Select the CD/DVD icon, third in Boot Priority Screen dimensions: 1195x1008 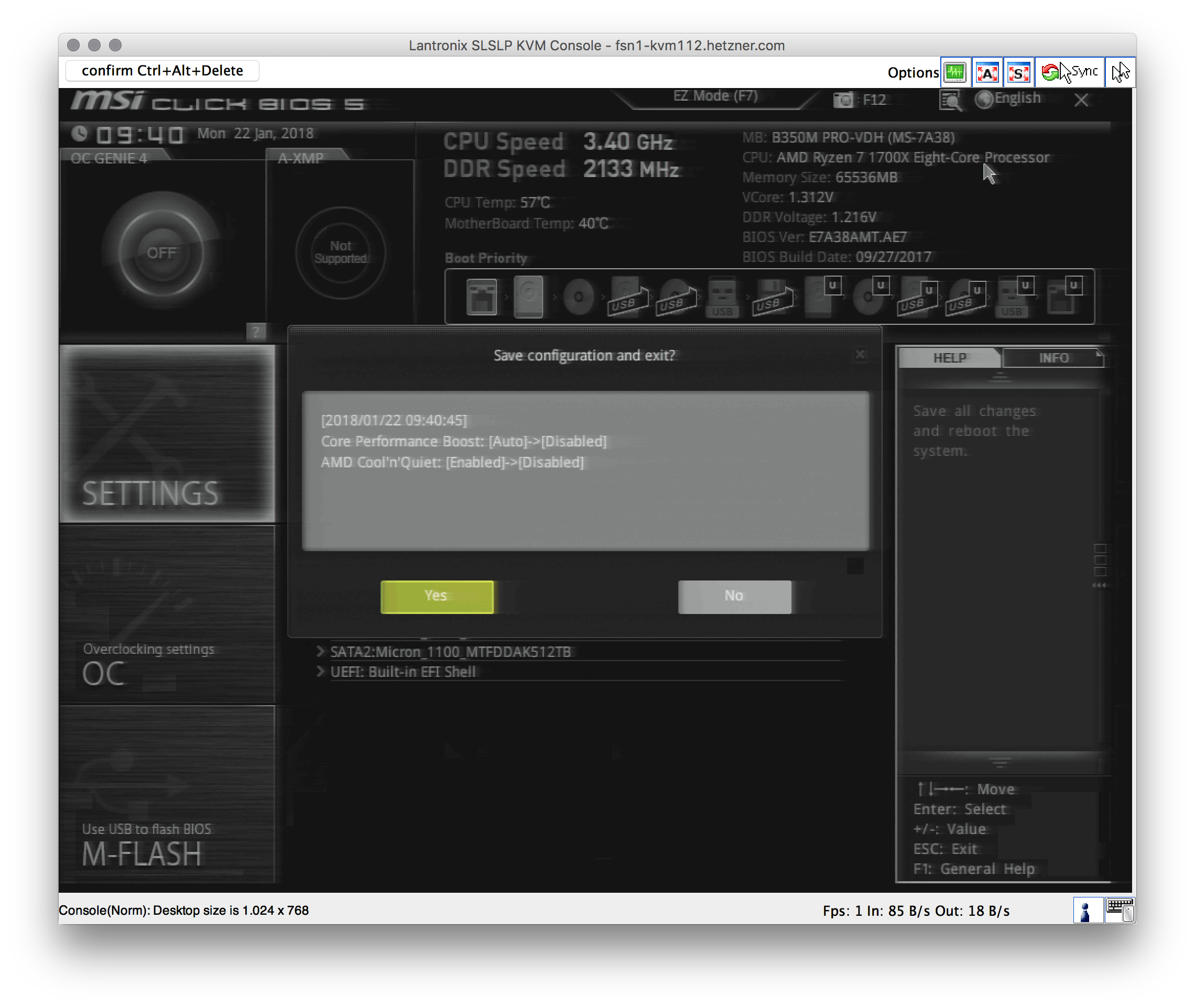point(579,297)
